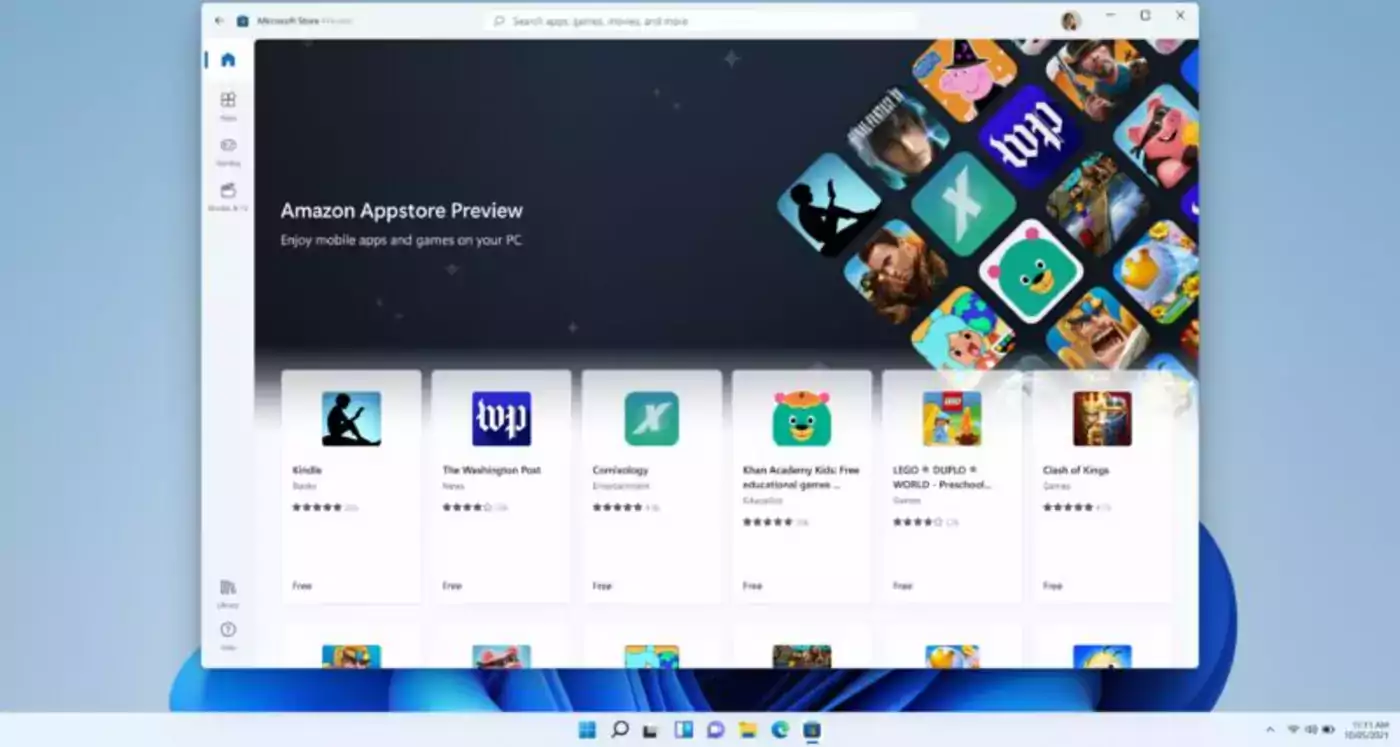Go to the Home tab in the sidebar
Image resolution: width=1400 pixels, height=747 pixels.
click(228, 60)
